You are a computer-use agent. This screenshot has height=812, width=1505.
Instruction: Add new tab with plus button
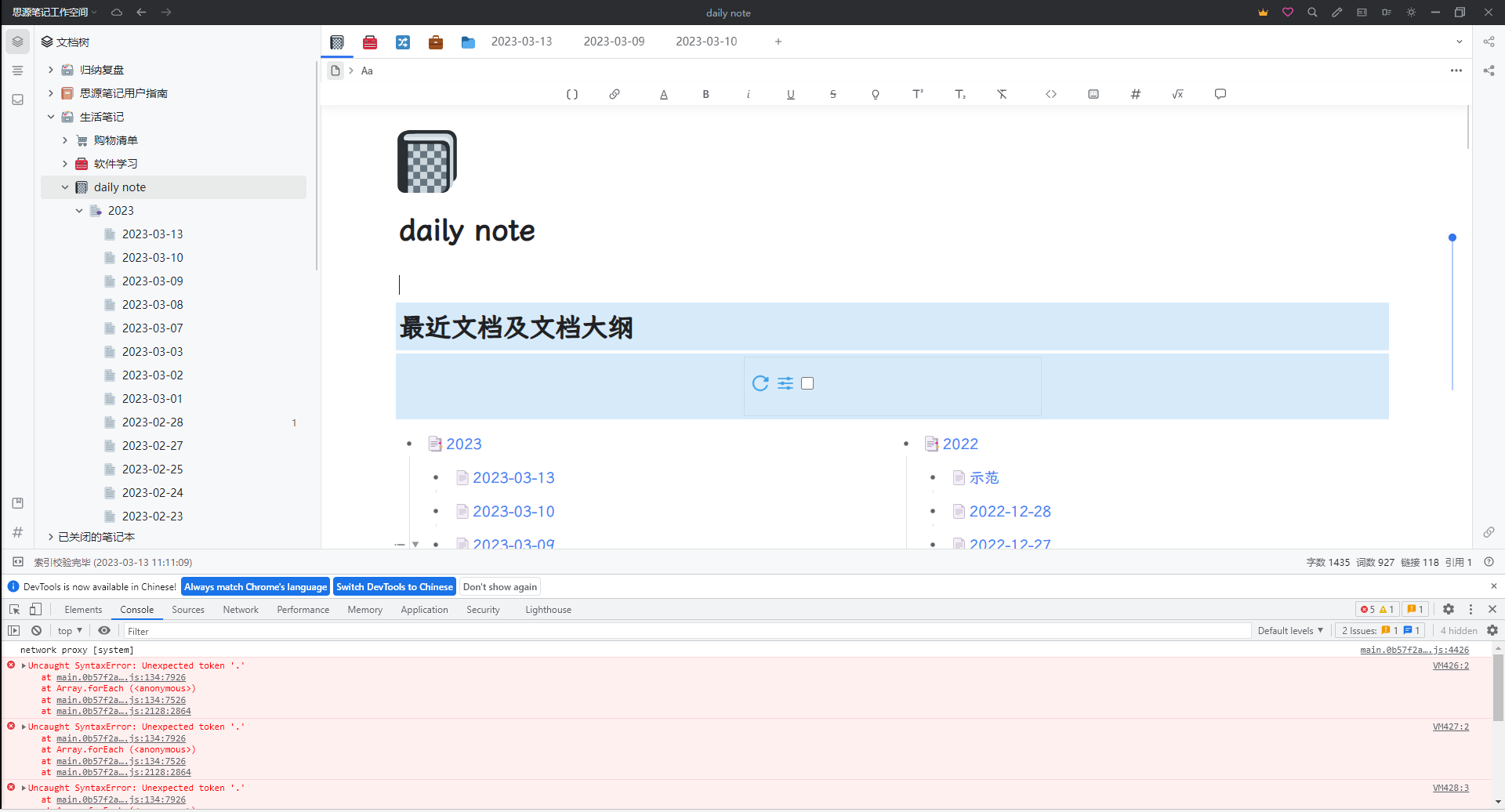click(x=778, y=42)
